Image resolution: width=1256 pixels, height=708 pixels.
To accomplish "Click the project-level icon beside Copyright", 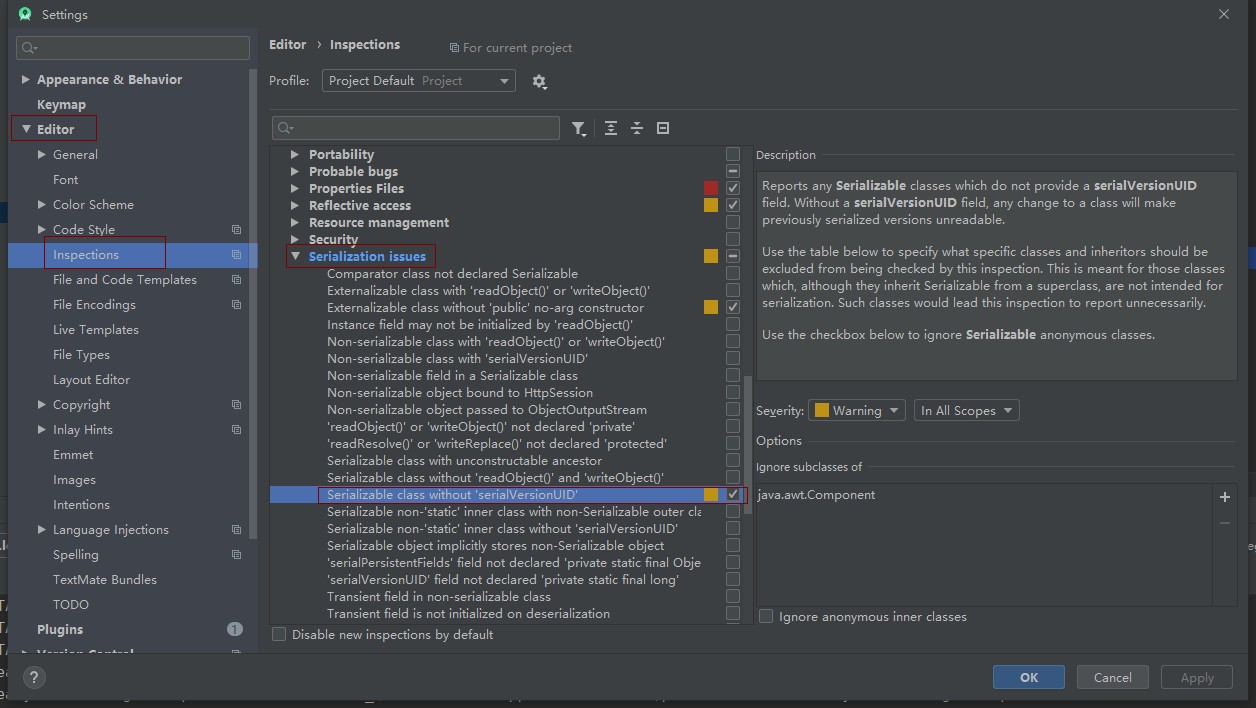I will pyautogui.click(x=236, y=405).
